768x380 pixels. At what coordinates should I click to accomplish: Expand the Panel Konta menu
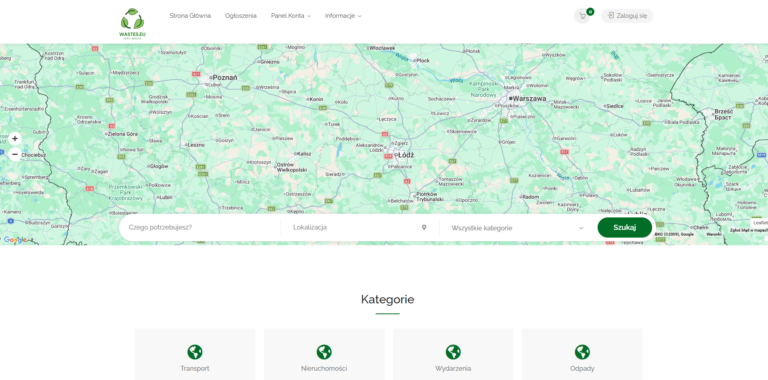290,16
